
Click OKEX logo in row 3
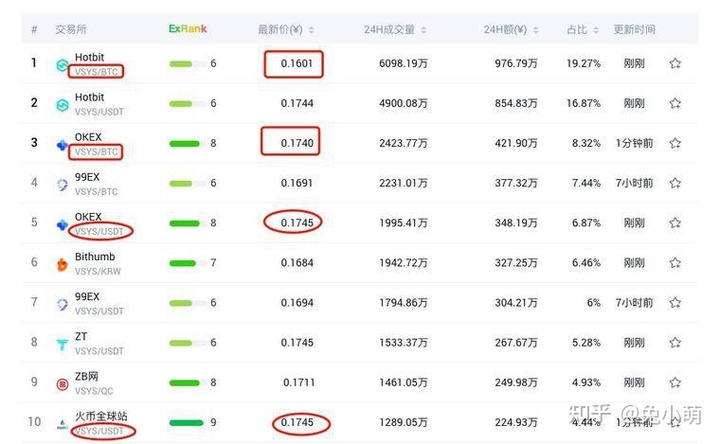point(62,145)
